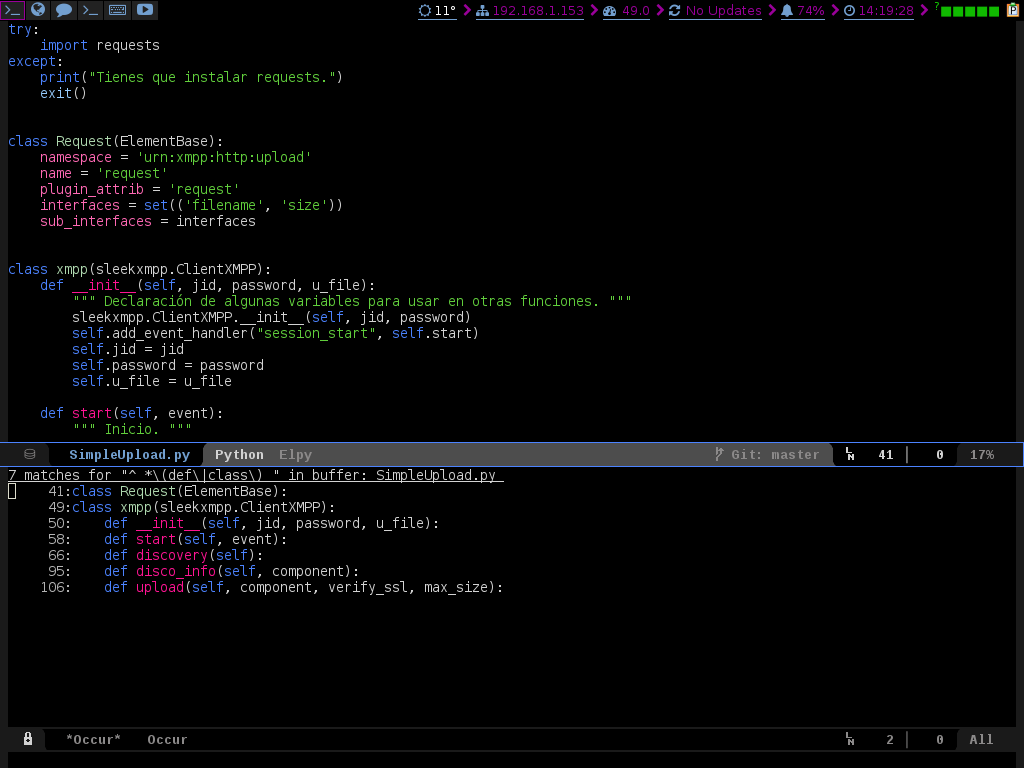1024x768 pixels.
Task: Click the 49.0 load value
Action: pyautogui.click(x=636, y=10)
